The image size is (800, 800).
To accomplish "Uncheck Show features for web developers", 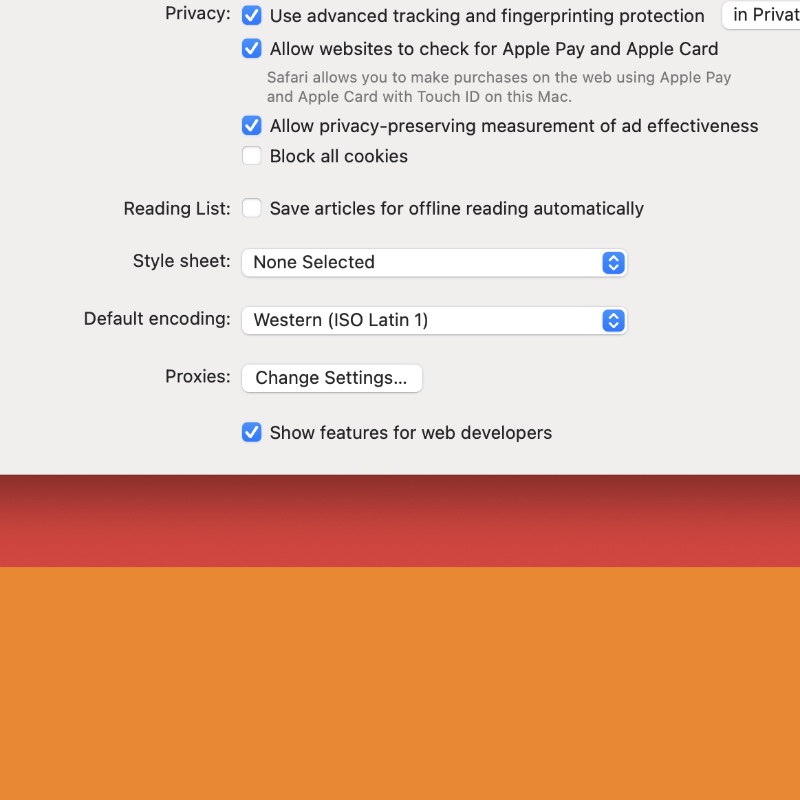I will coord(252,432).
